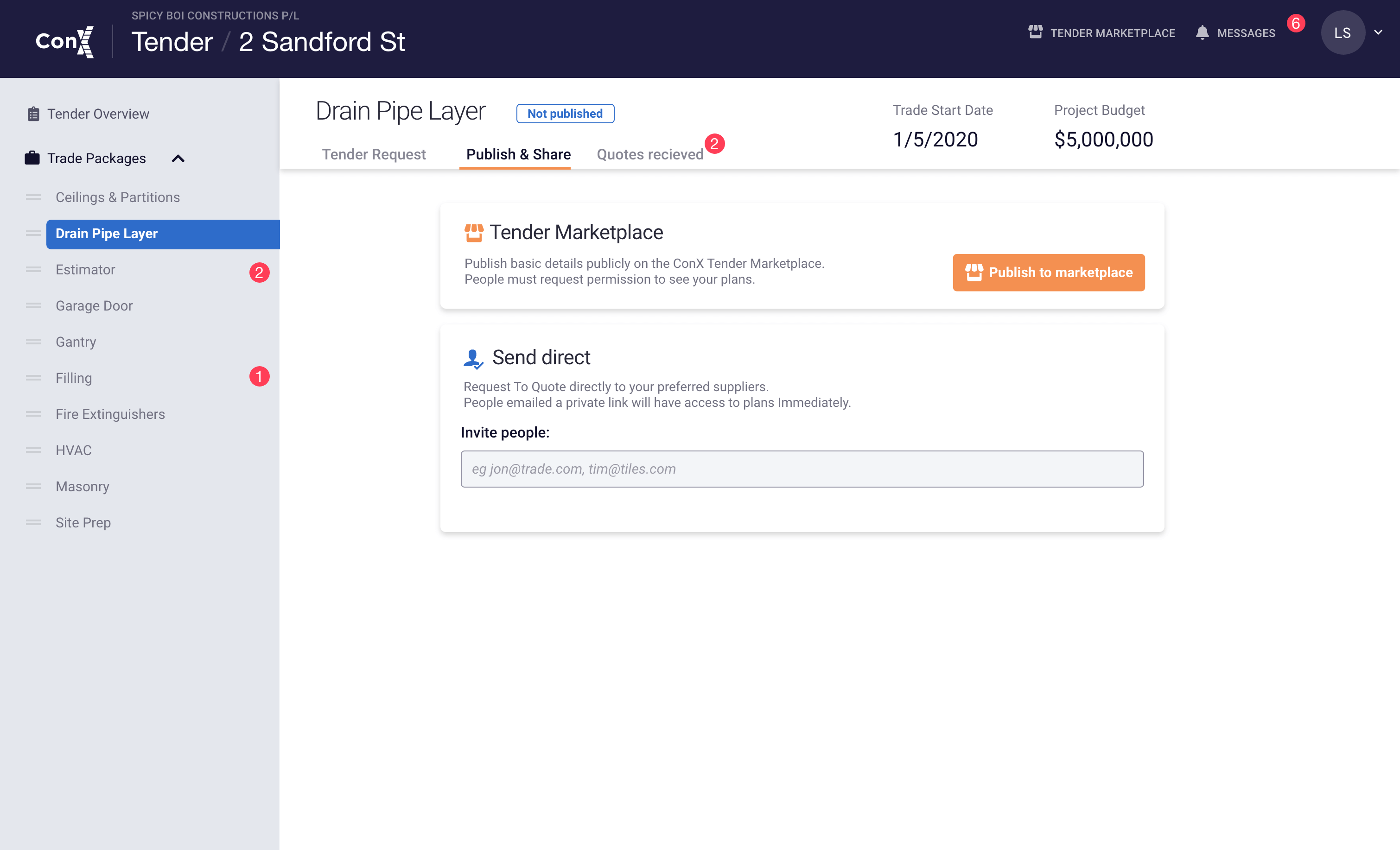
Task: Click the Tender breadcrumb link
Action: pos(172,42)
